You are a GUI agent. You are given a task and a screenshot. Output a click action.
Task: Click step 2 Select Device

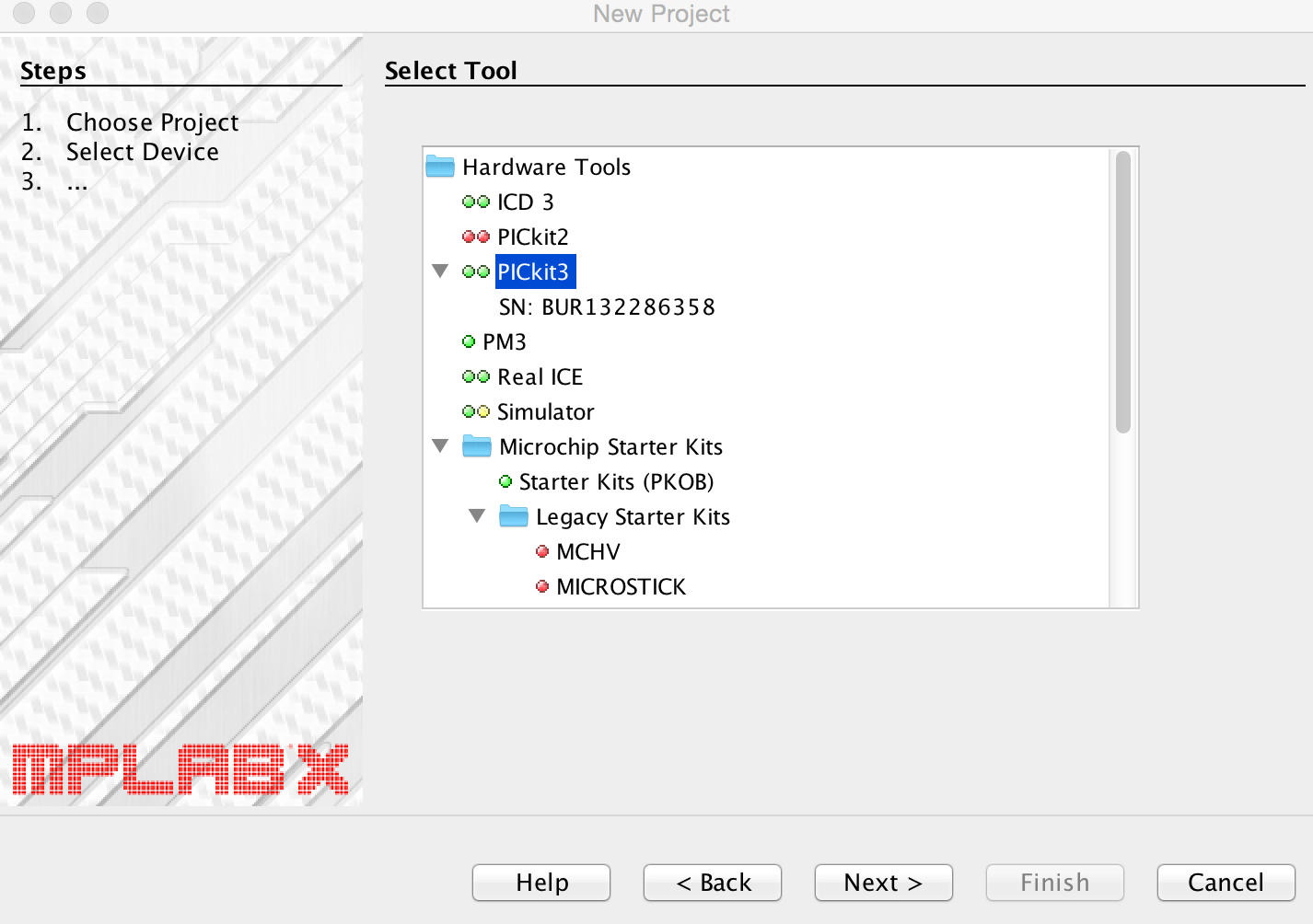point(143,152)
